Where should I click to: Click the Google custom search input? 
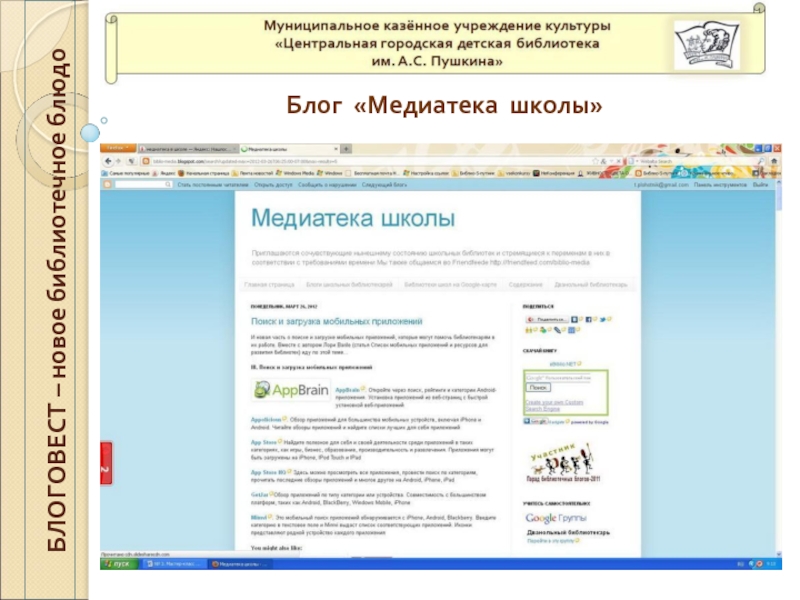tap(558, 378)
